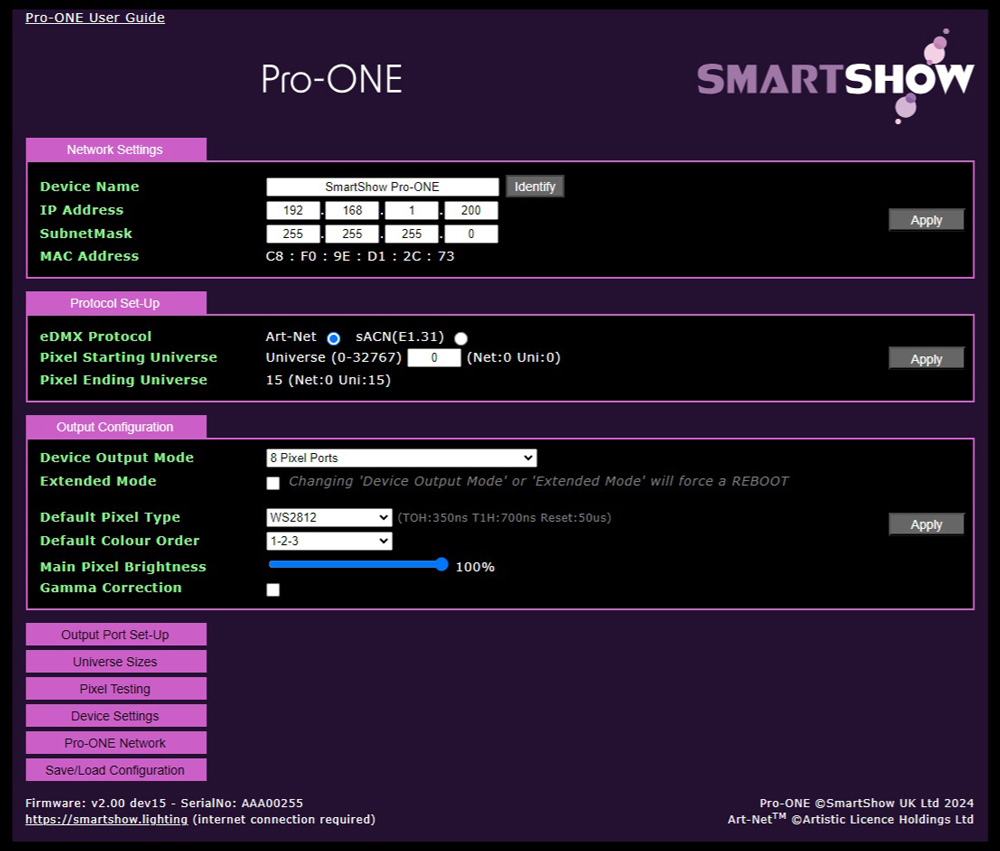This screenshot has height=851, width=1000.
Task: Click the Device Name text field
Action: [x=382, y=187]
